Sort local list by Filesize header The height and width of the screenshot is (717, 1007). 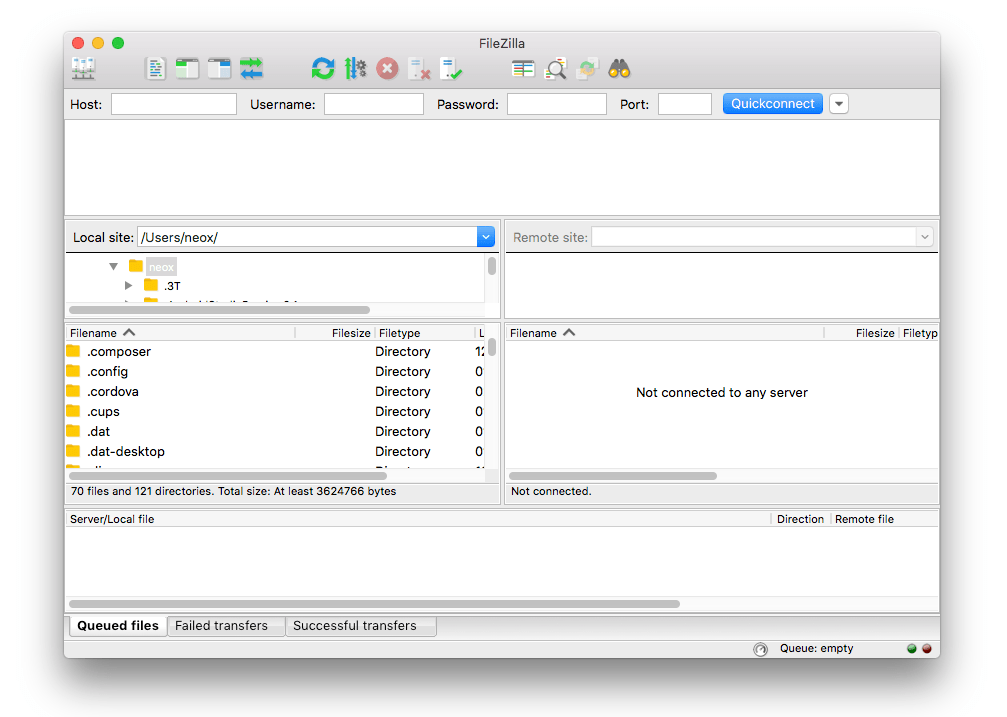335,333
